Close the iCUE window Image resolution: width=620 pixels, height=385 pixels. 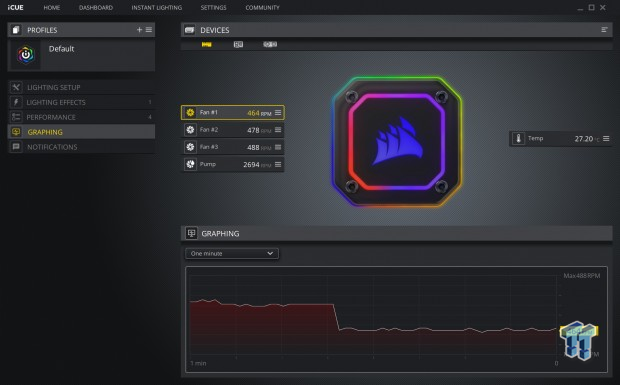(603, 8)
